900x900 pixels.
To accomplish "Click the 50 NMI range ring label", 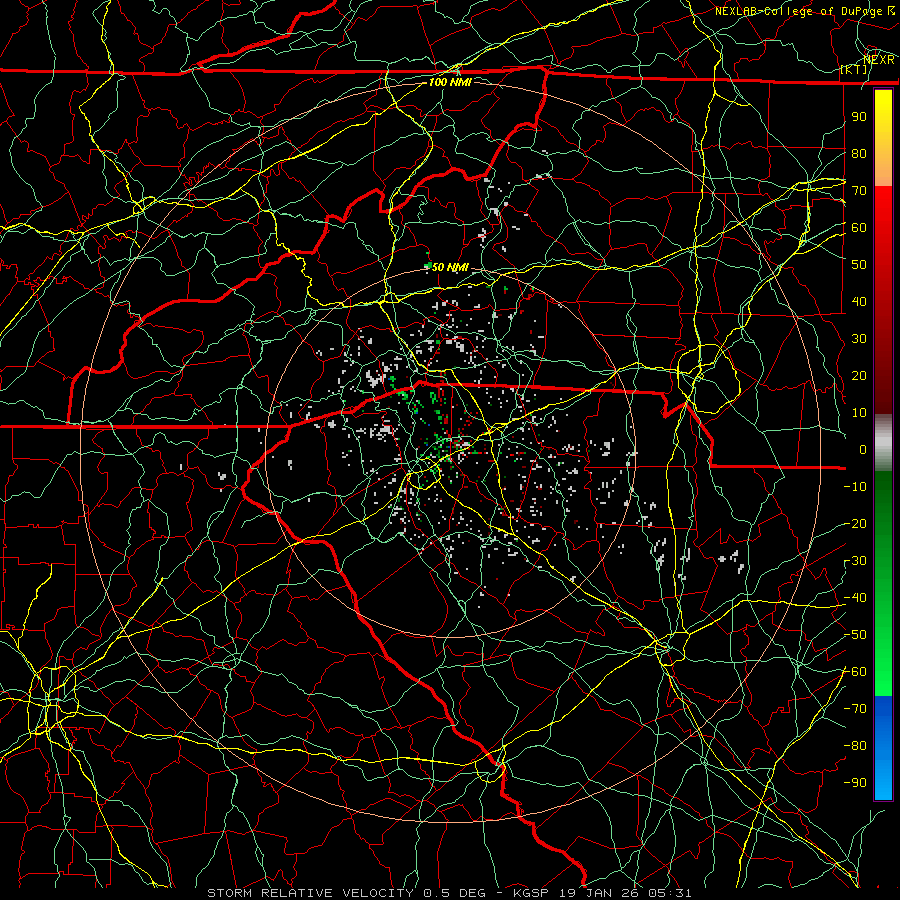I will (450, 267).
